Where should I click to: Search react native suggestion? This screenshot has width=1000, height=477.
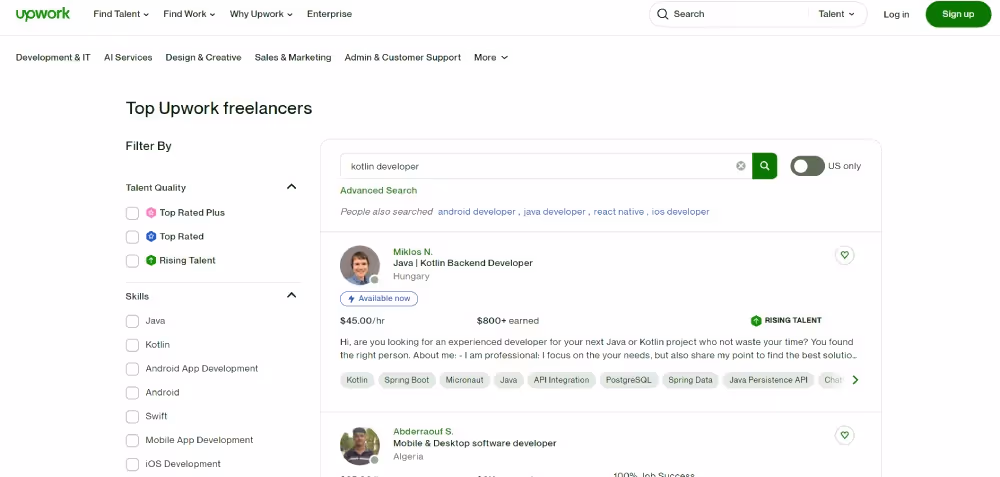point(619,212)
